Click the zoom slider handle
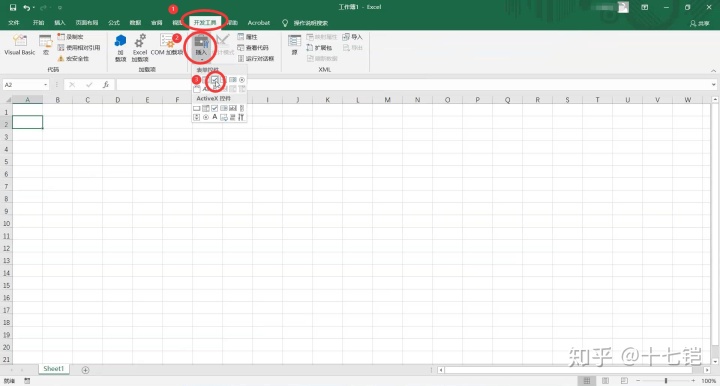This screenshot has height=386, width=720. click(666, 381)
